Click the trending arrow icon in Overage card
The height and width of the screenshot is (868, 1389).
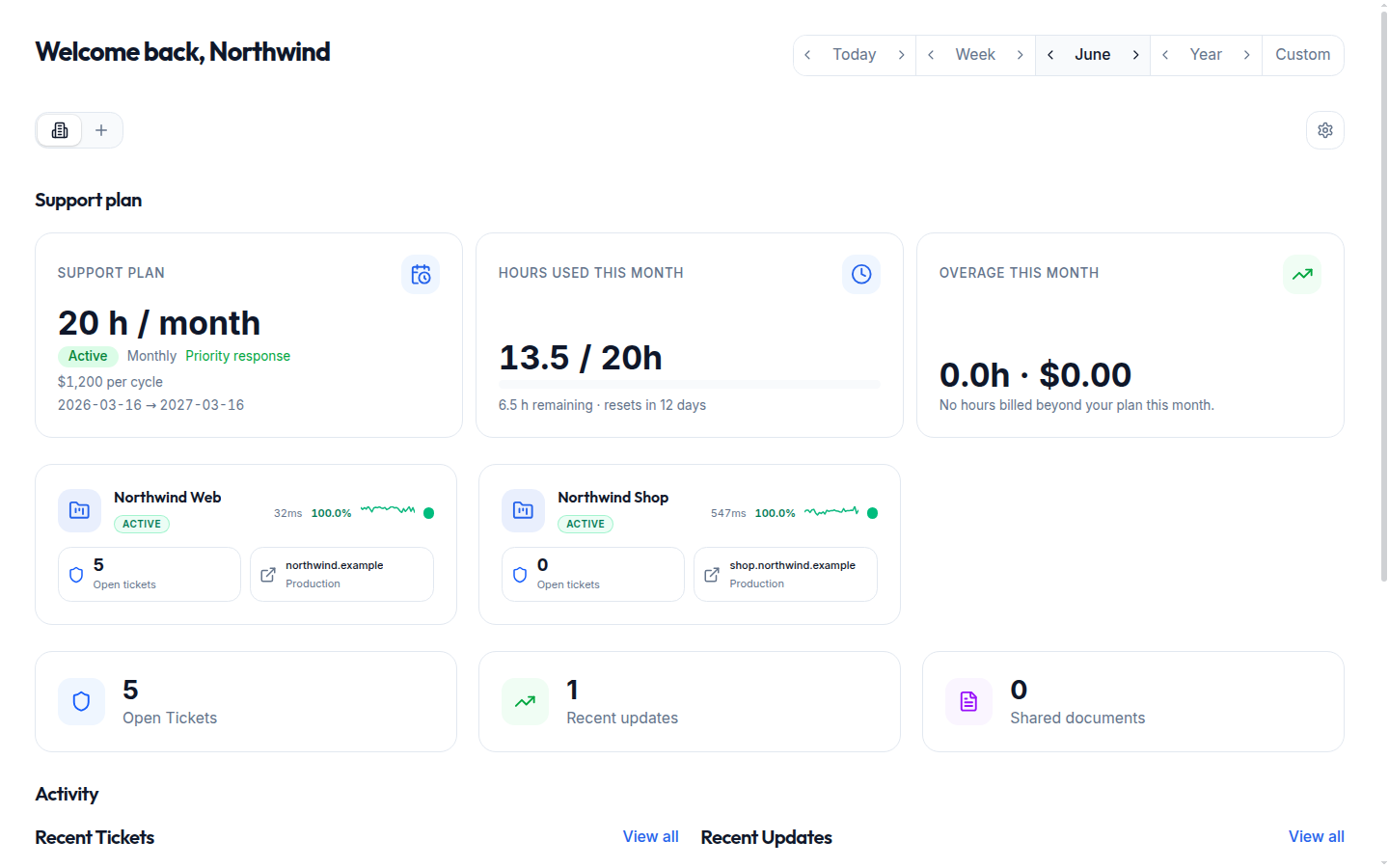coord(1302,275)
